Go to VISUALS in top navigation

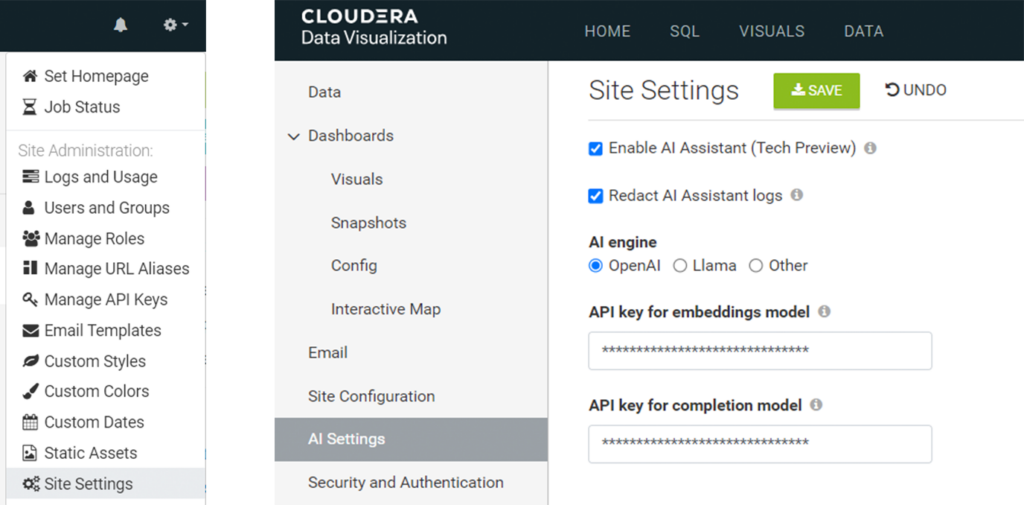tap(772, 31)
